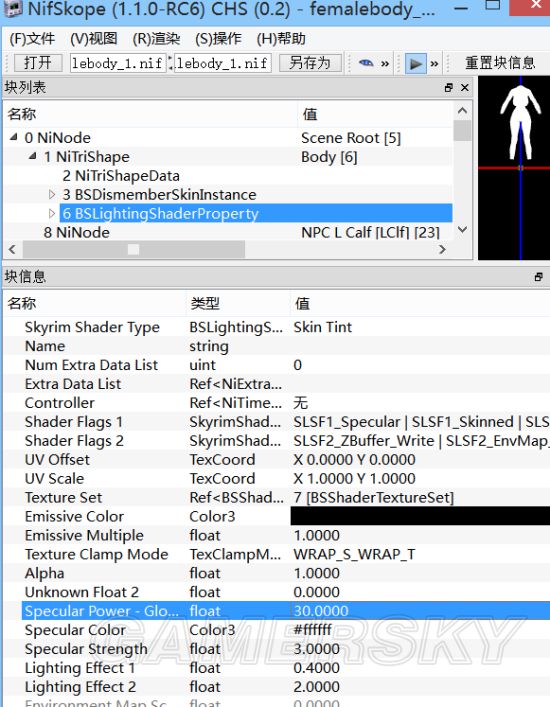Viewport: 550px width, 707px height.
Task: Click the Emissive Color black swatch
Action: pos(420,516)
